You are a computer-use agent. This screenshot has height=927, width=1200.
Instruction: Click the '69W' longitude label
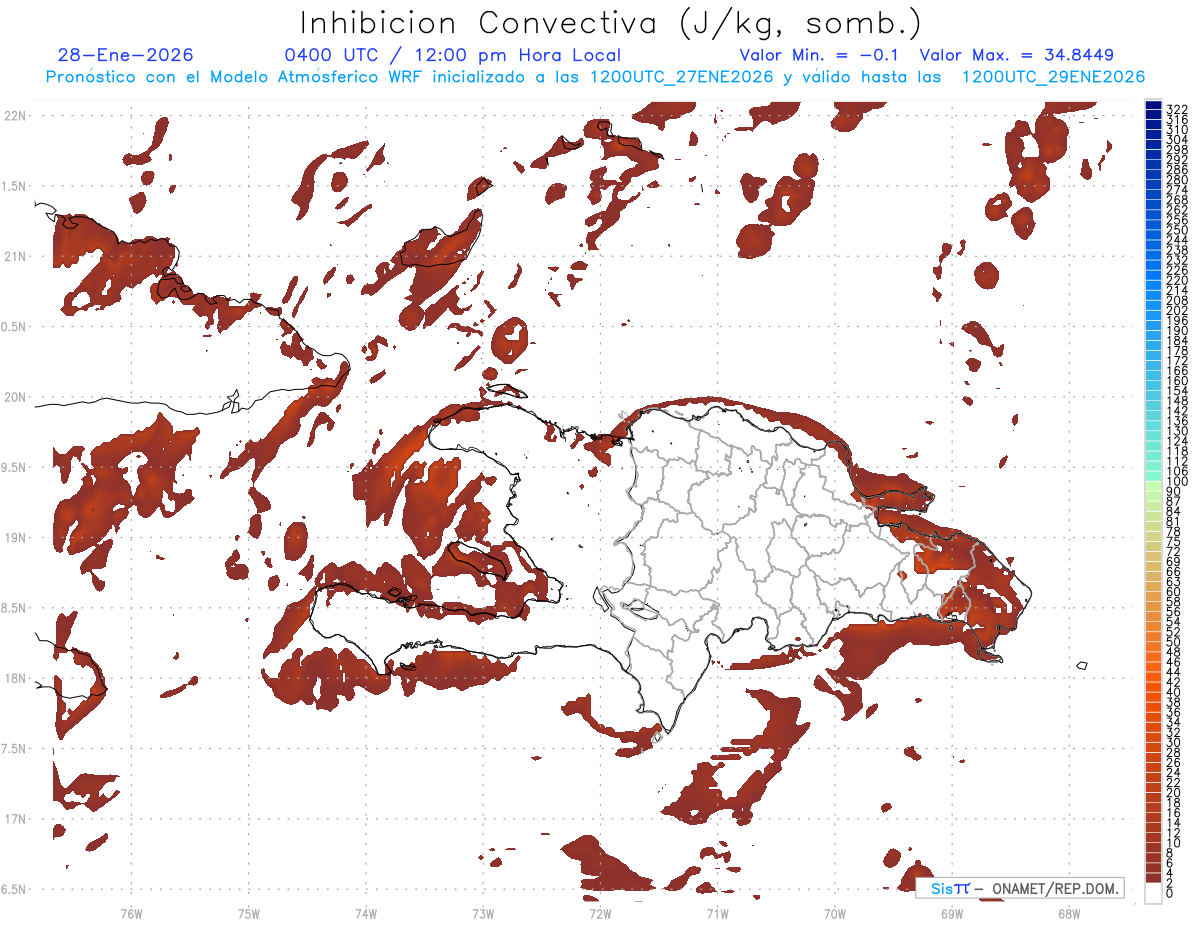951,913
